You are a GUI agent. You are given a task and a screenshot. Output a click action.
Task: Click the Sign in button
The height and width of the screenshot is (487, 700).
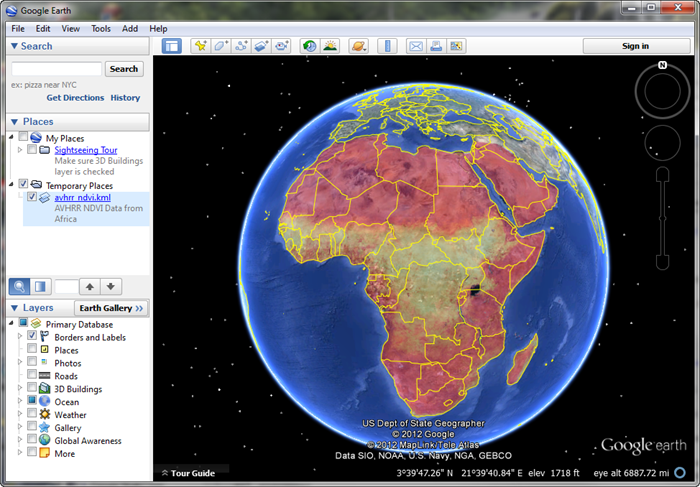point(635,46)
